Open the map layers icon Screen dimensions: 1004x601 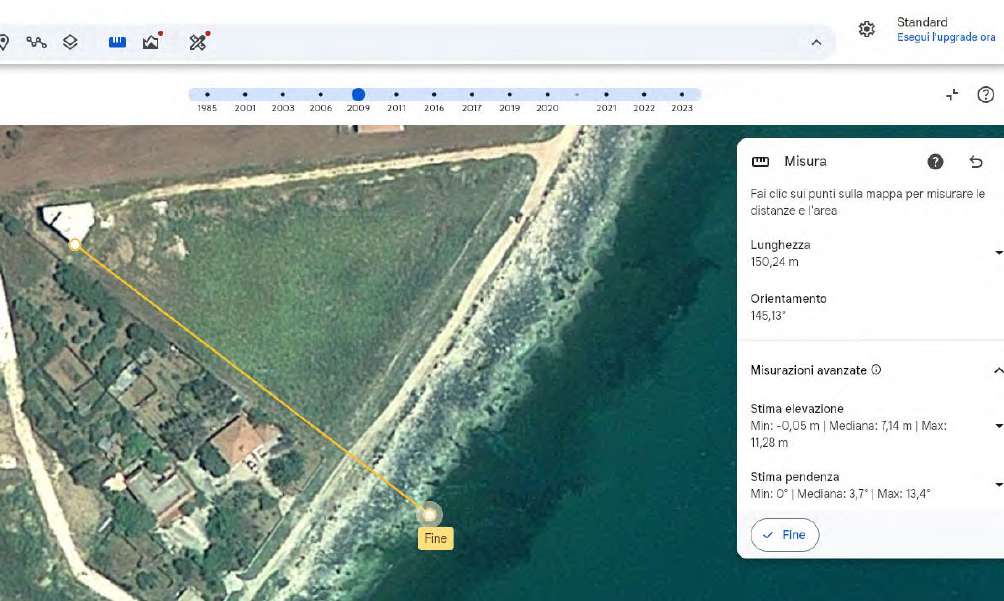[x=70, y=42]
